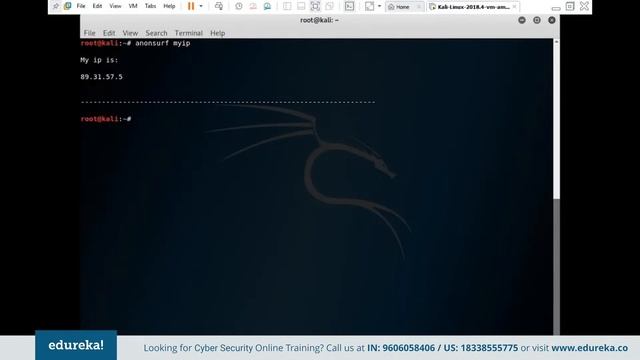Click the show library sidebar icon
The height and width of the screenshot is (360, 640).
click(x=287, y=6)
